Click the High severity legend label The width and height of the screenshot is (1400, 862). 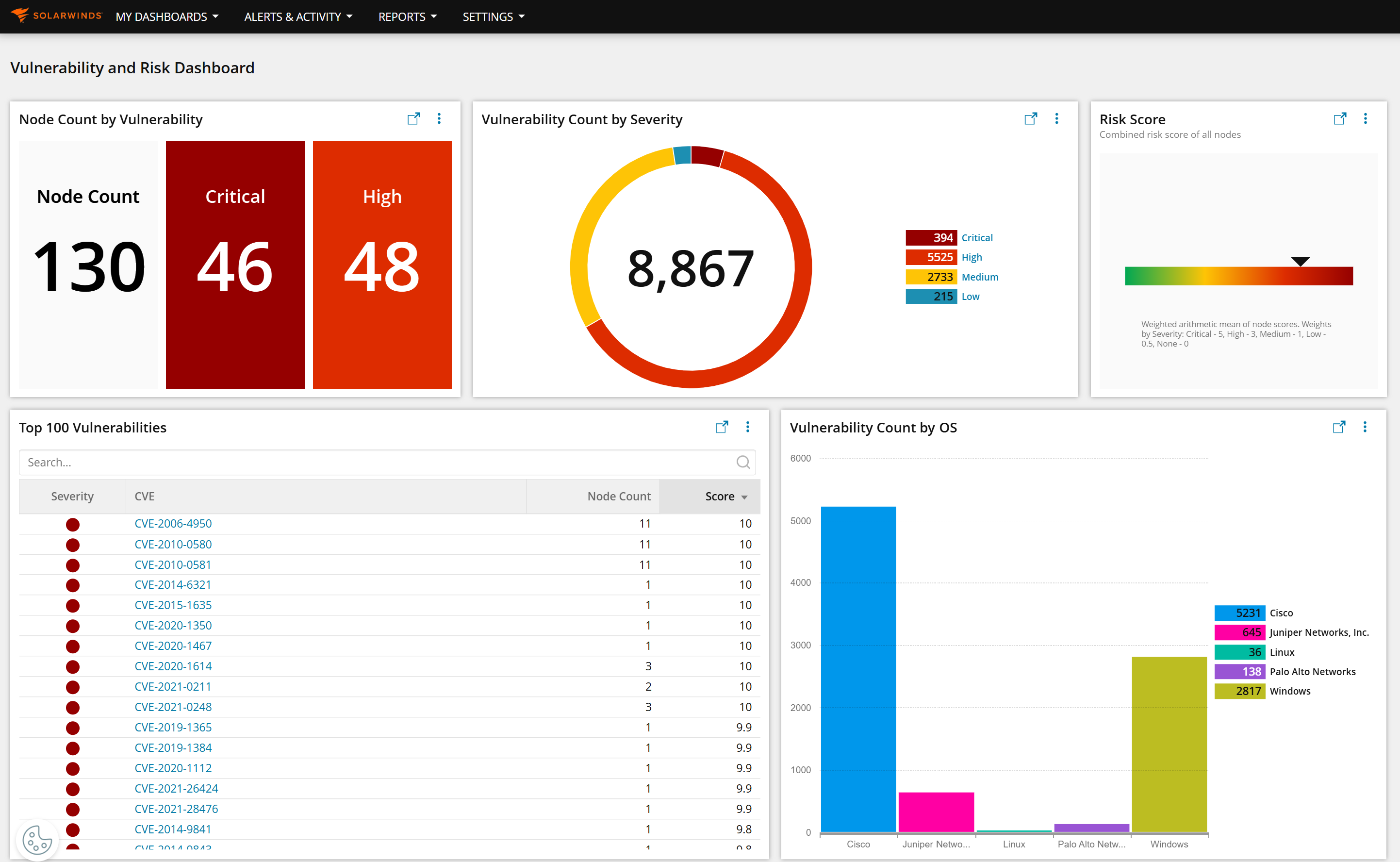[971, 257]
